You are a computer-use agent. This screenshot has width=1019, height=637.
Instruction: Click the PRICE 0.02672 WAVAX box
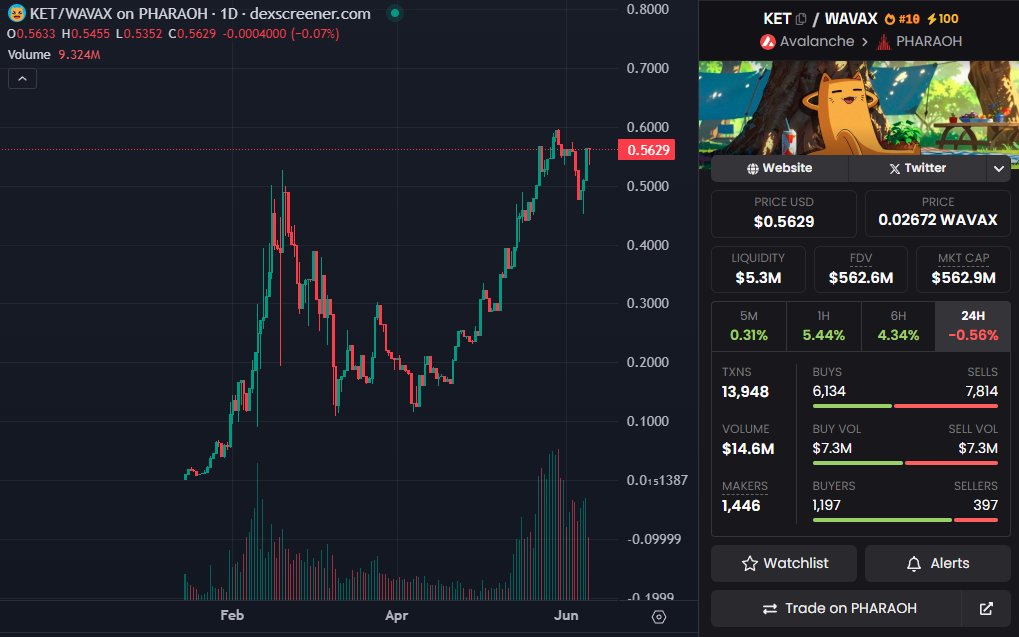pos(937,213)
